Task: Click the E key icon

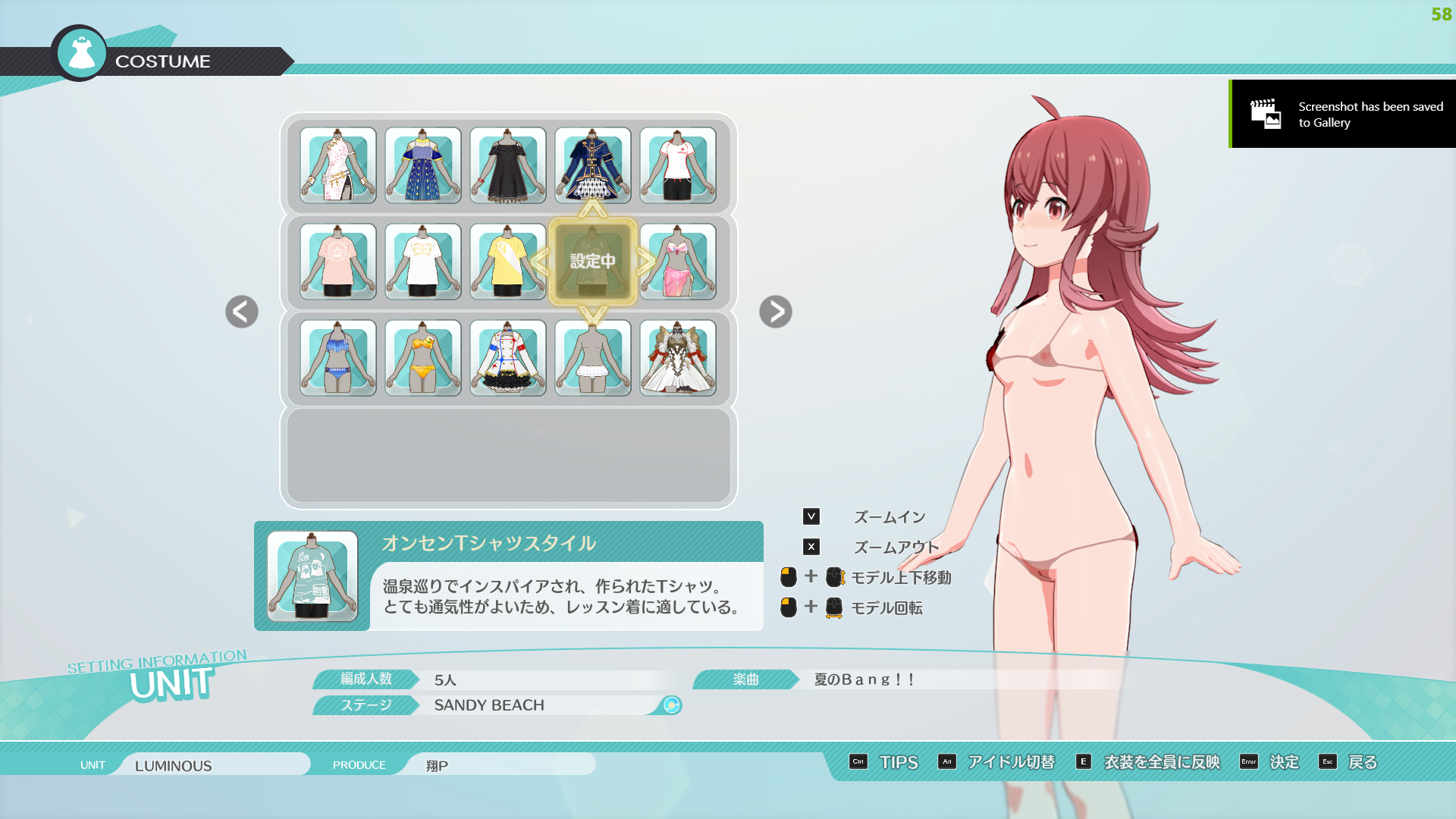Action: coord(1084,761)
